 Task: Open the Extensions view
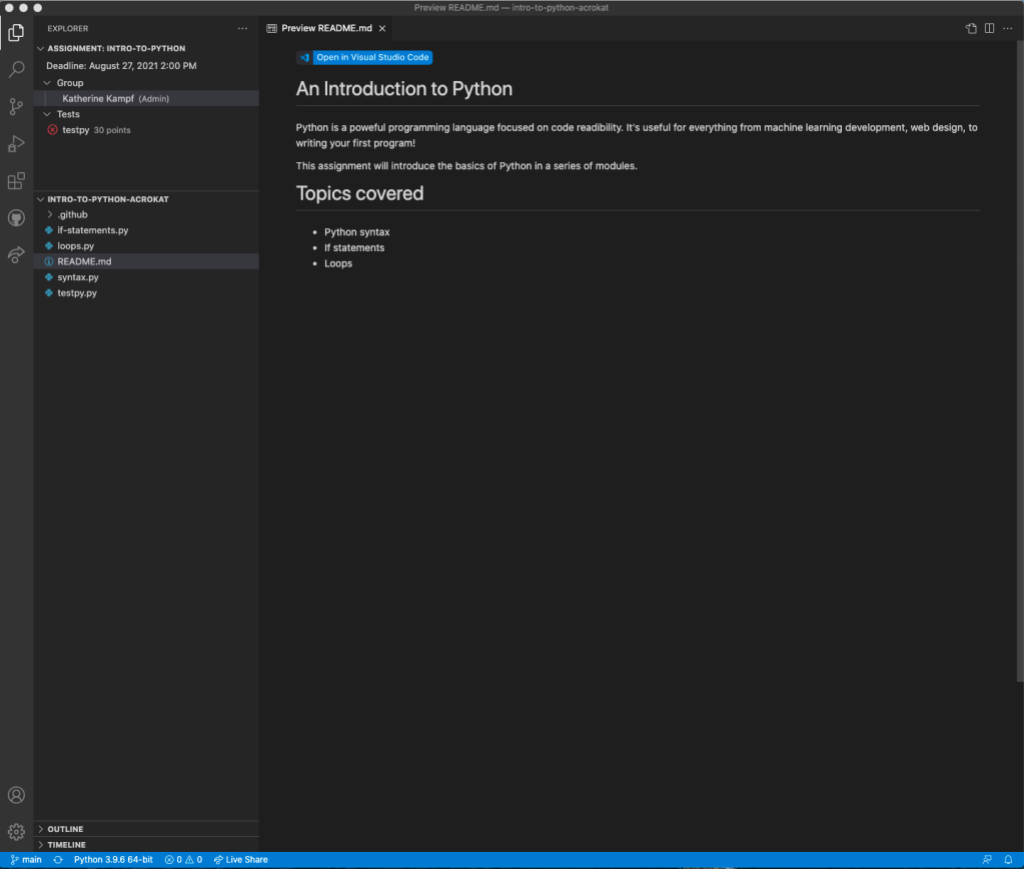pyautogui.click(x=15, y=180)
